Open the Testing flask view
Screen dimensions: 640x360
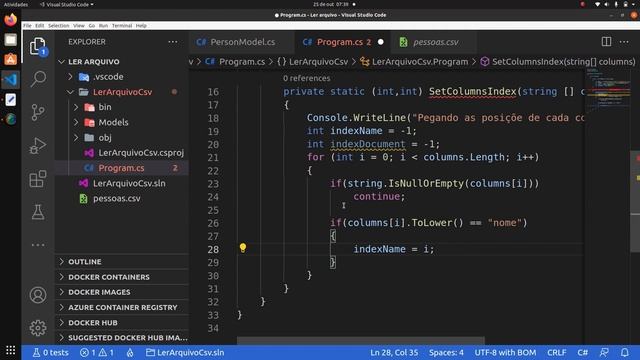38,212
